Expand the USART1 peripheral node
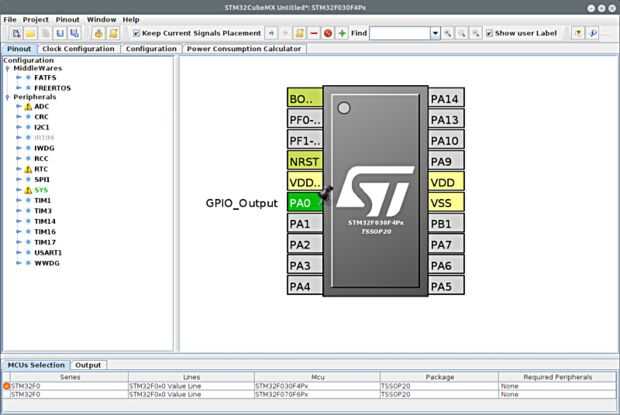 click(x=19, y=253)
